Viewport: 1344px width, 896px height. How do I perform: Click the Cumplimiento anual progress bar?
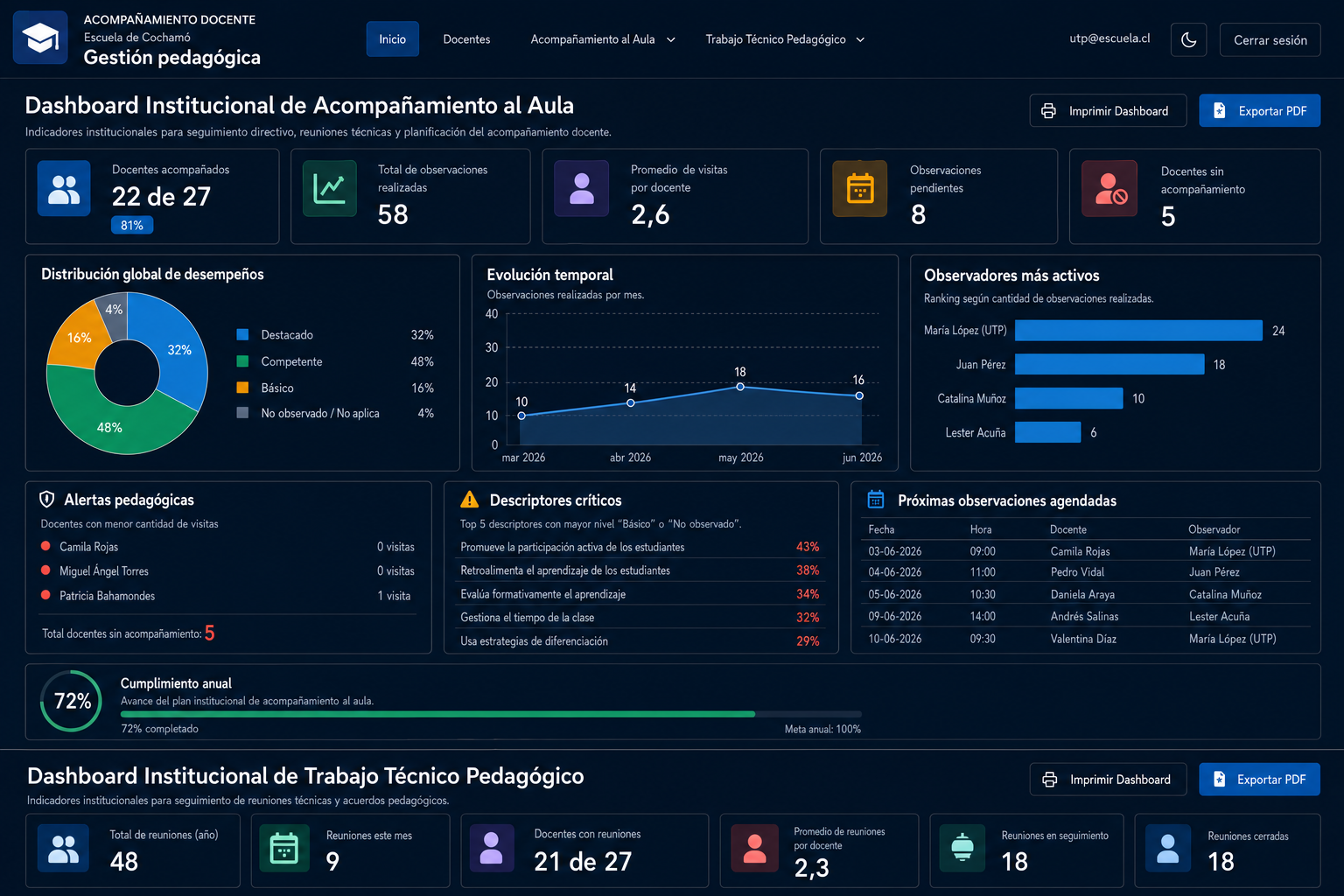coord(491,714)
